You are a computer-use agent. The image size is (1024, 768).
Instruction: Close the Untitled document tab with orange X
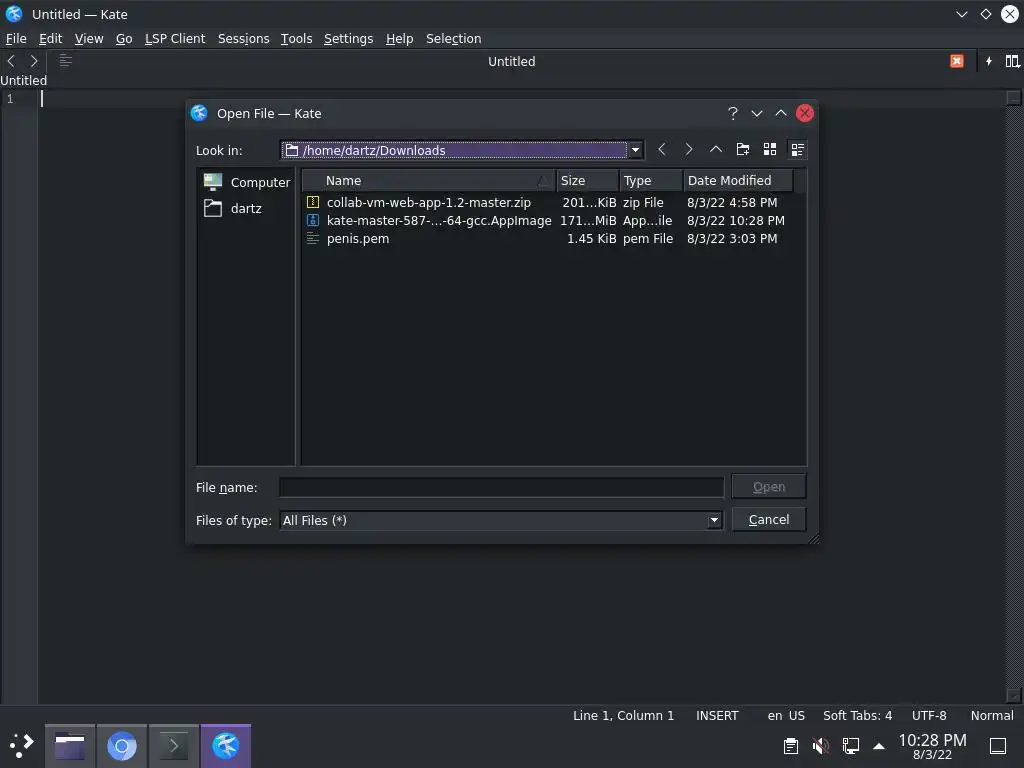point(957,61)
